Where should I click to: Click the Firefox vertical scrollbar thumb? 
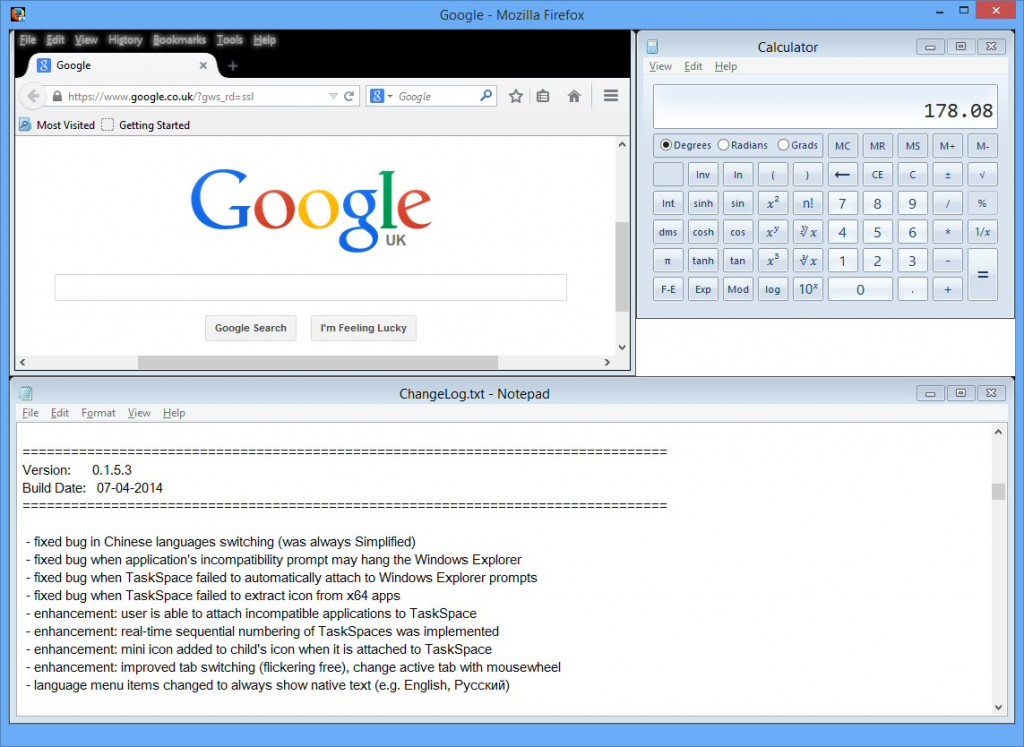click(x=622, y=266)
